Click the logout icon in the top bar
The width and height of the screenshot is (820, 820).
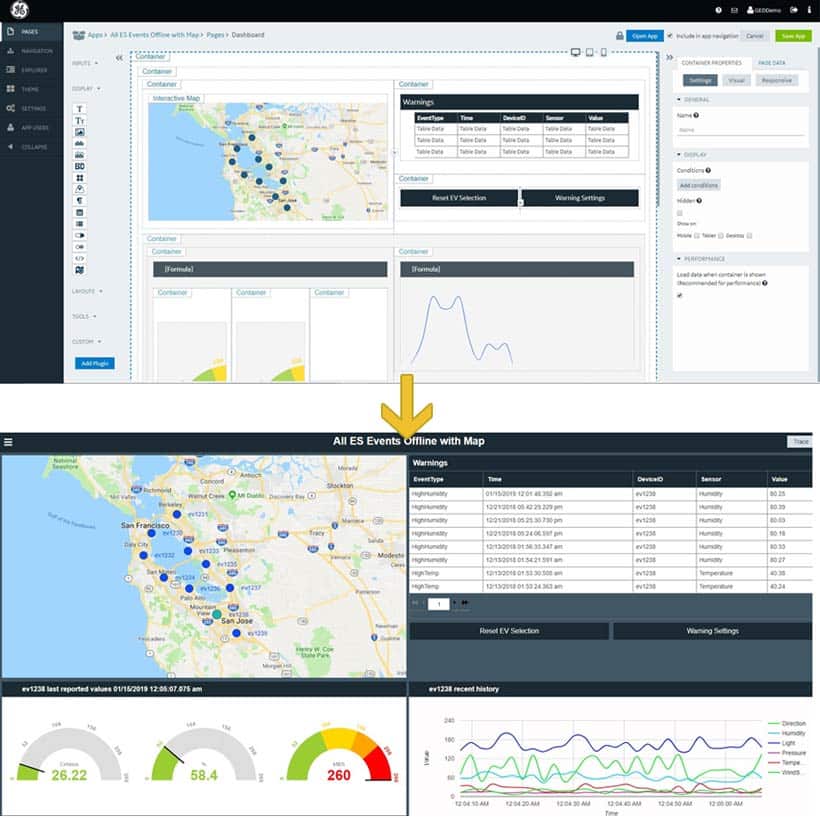794,10
